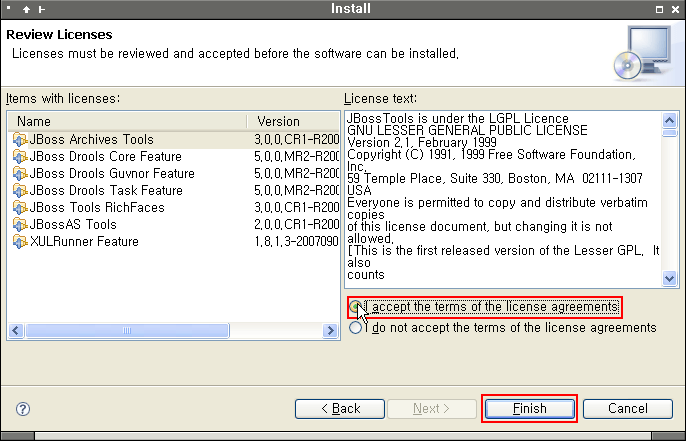Select the JBoss Drools Core Feature row
Screen dimensions: 686x441
point(174,157)
